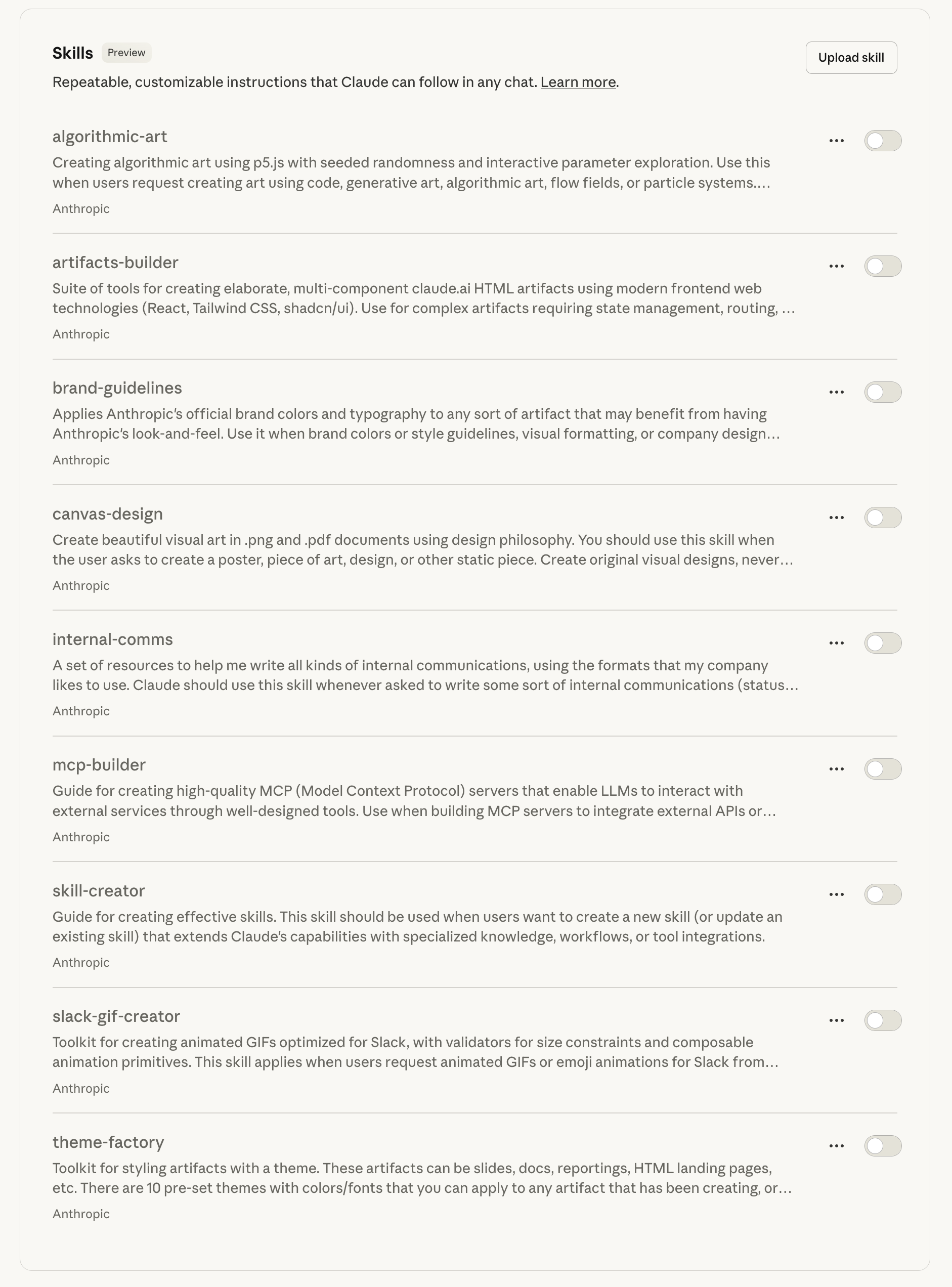Screen dimensions: 952x1287
Task: Open more options for theme-factory skill
Action: tap(836, 1146)
